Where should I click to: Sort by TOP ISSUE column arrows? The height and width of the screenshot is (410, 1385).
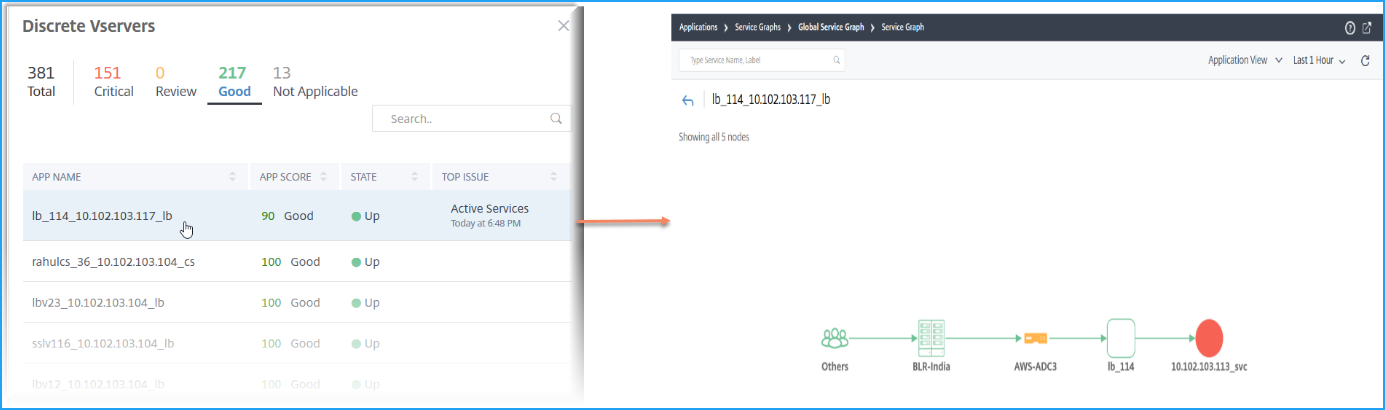click(554, 177)
